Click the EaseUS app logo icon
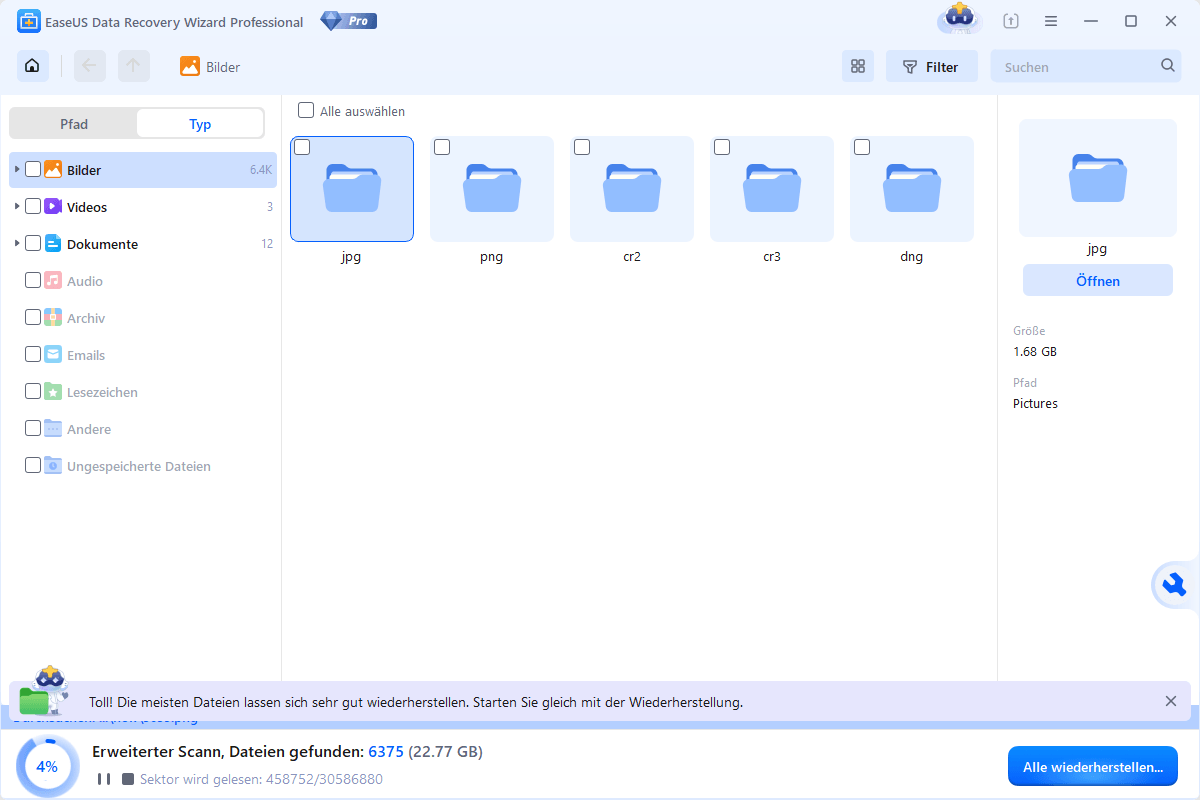 coord(28,22)
